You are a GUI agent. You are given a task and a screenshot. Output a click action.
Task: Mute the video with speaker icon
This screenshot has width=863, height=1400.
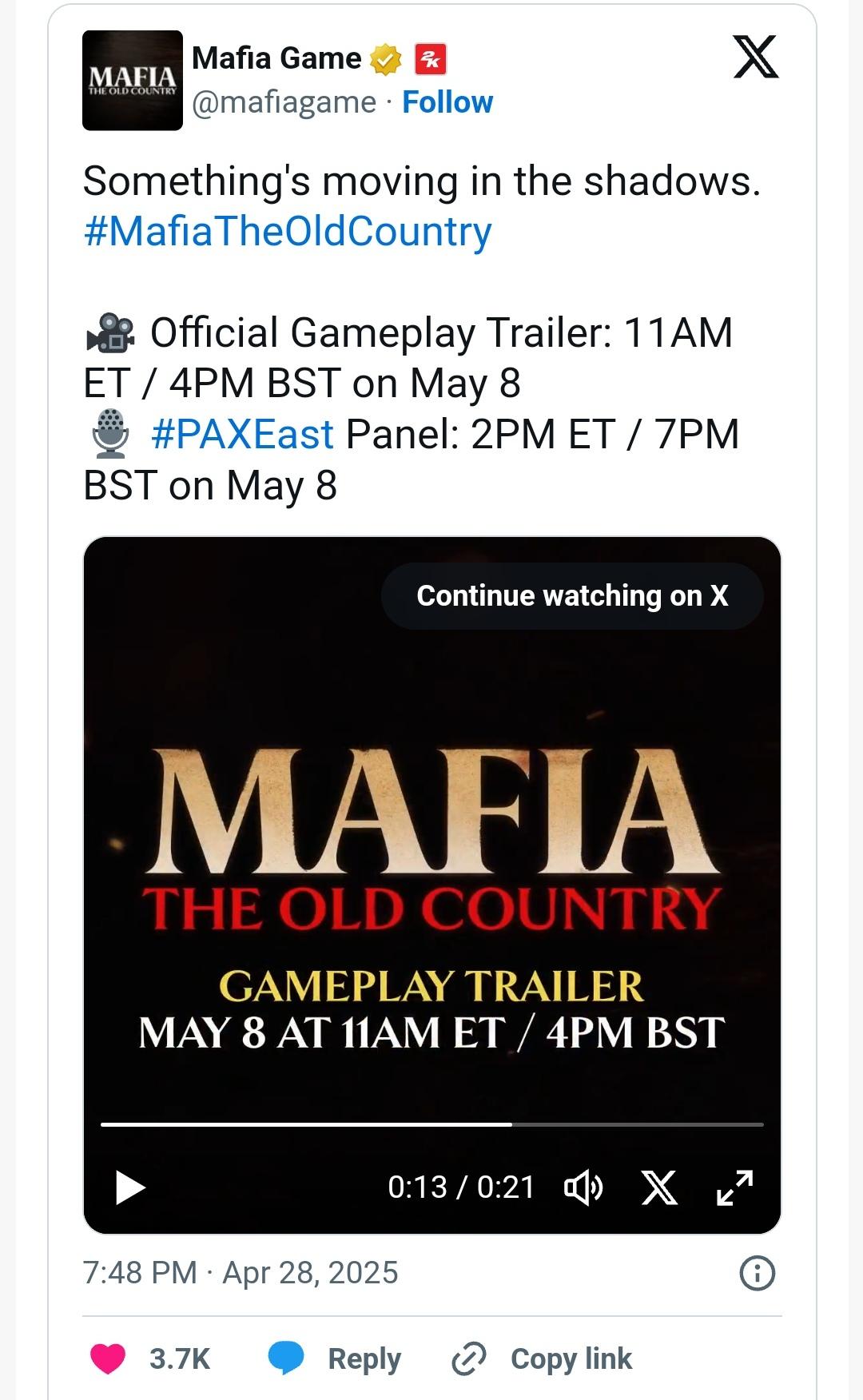click(x=584, y=1187)
